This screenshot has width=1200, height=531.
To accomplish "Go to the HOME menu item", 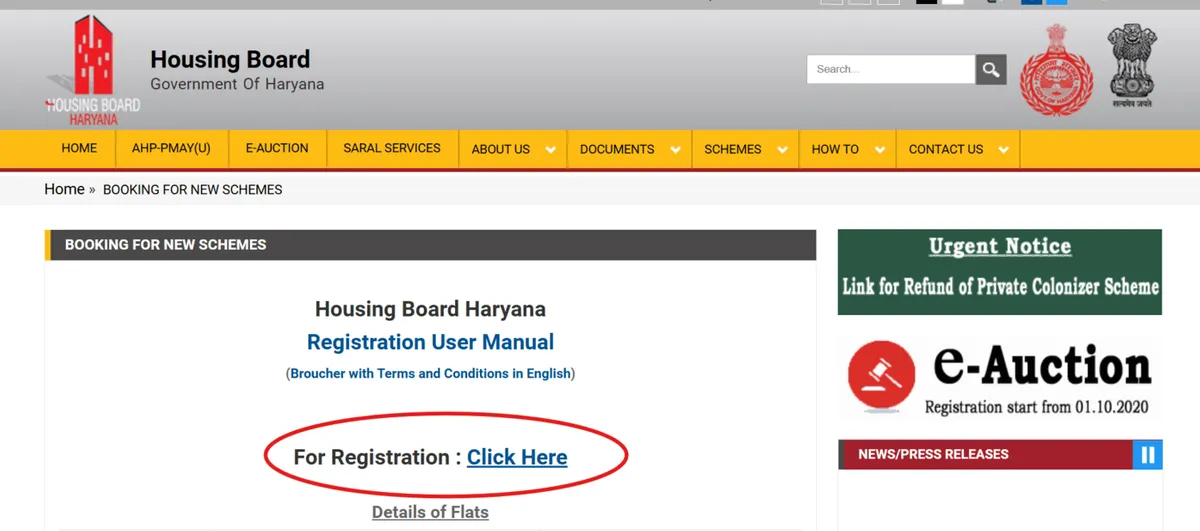I will point(79,148).
